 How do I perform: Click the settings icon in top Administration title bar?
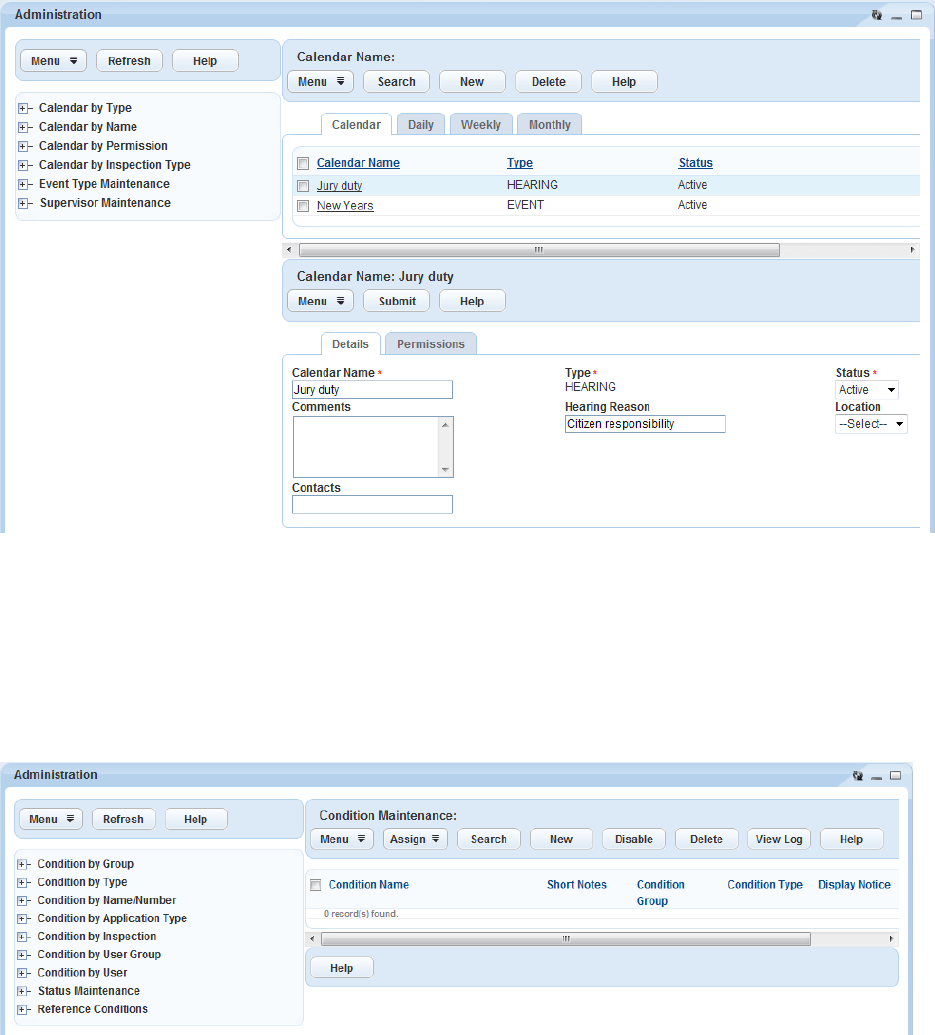coord(876,15)
